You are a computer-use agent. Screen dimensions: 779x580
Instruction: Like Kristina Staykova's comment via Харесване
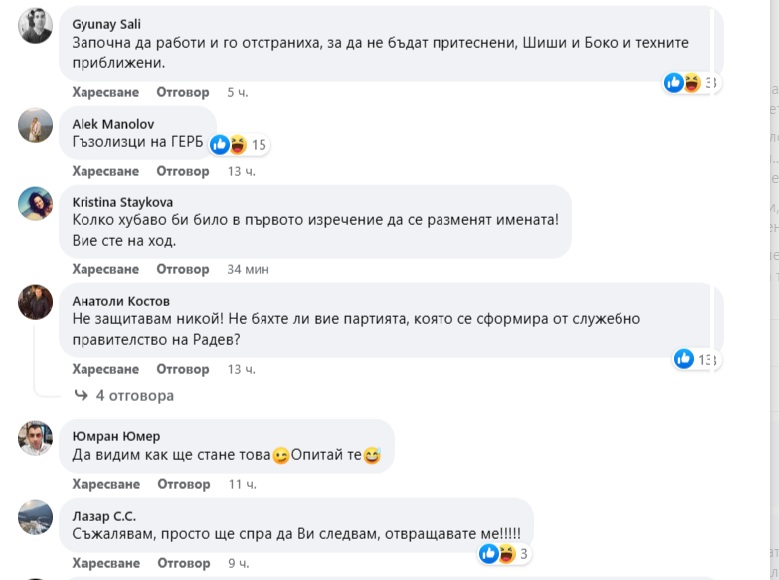click(x=105, y=269)
